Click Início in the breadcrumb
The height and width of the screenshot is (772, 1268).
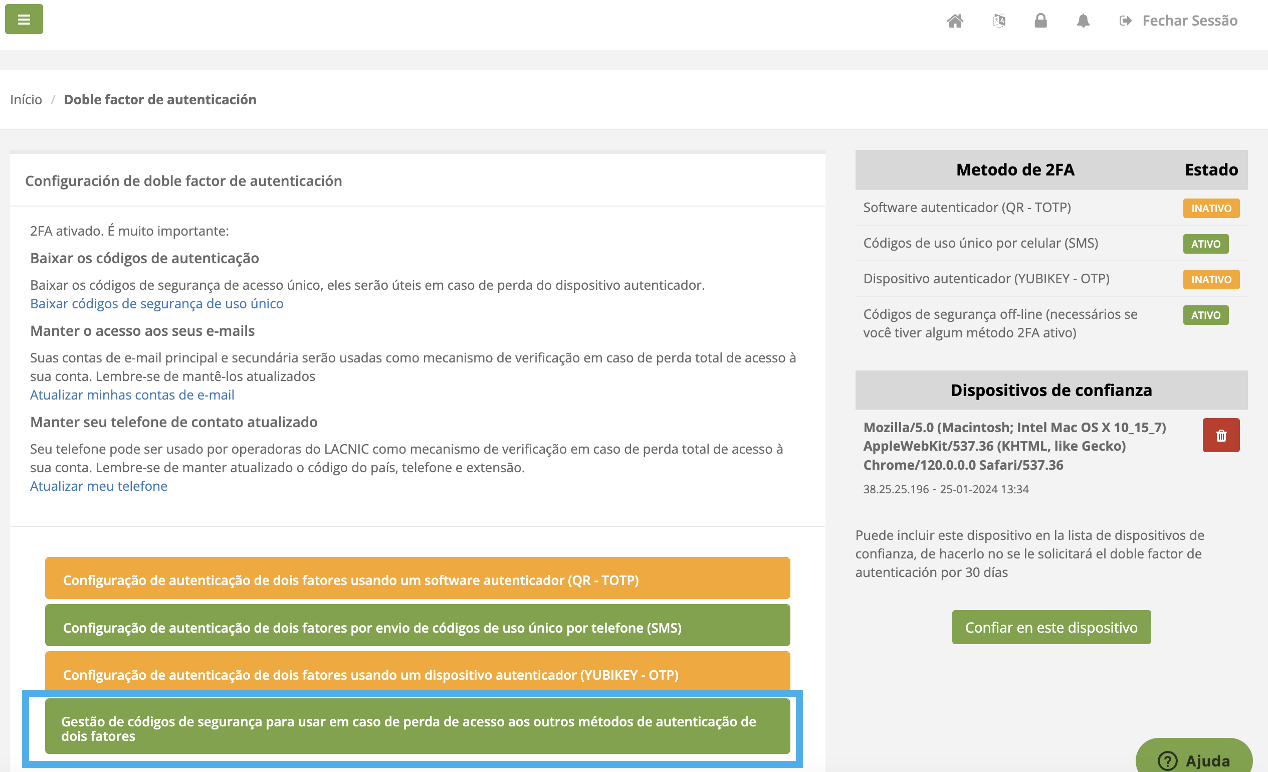click(26, 100)
